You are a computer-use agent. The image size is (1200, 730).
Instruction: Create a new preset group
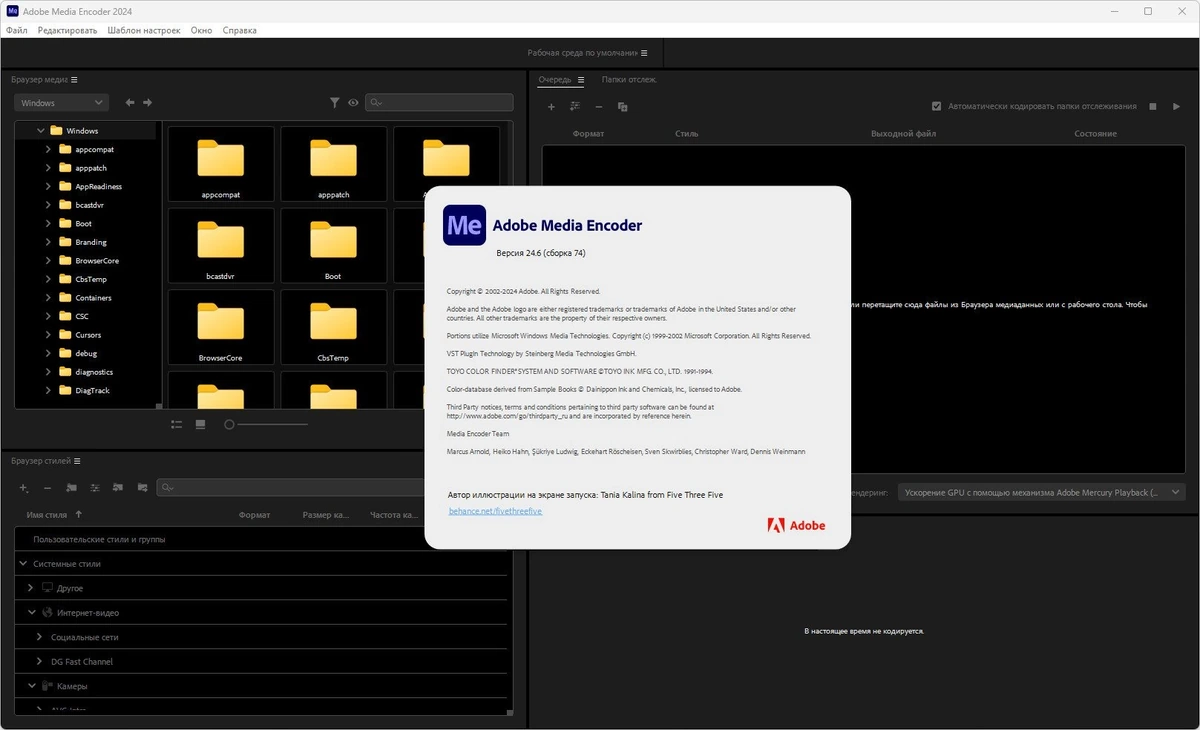tap(71, 488)
